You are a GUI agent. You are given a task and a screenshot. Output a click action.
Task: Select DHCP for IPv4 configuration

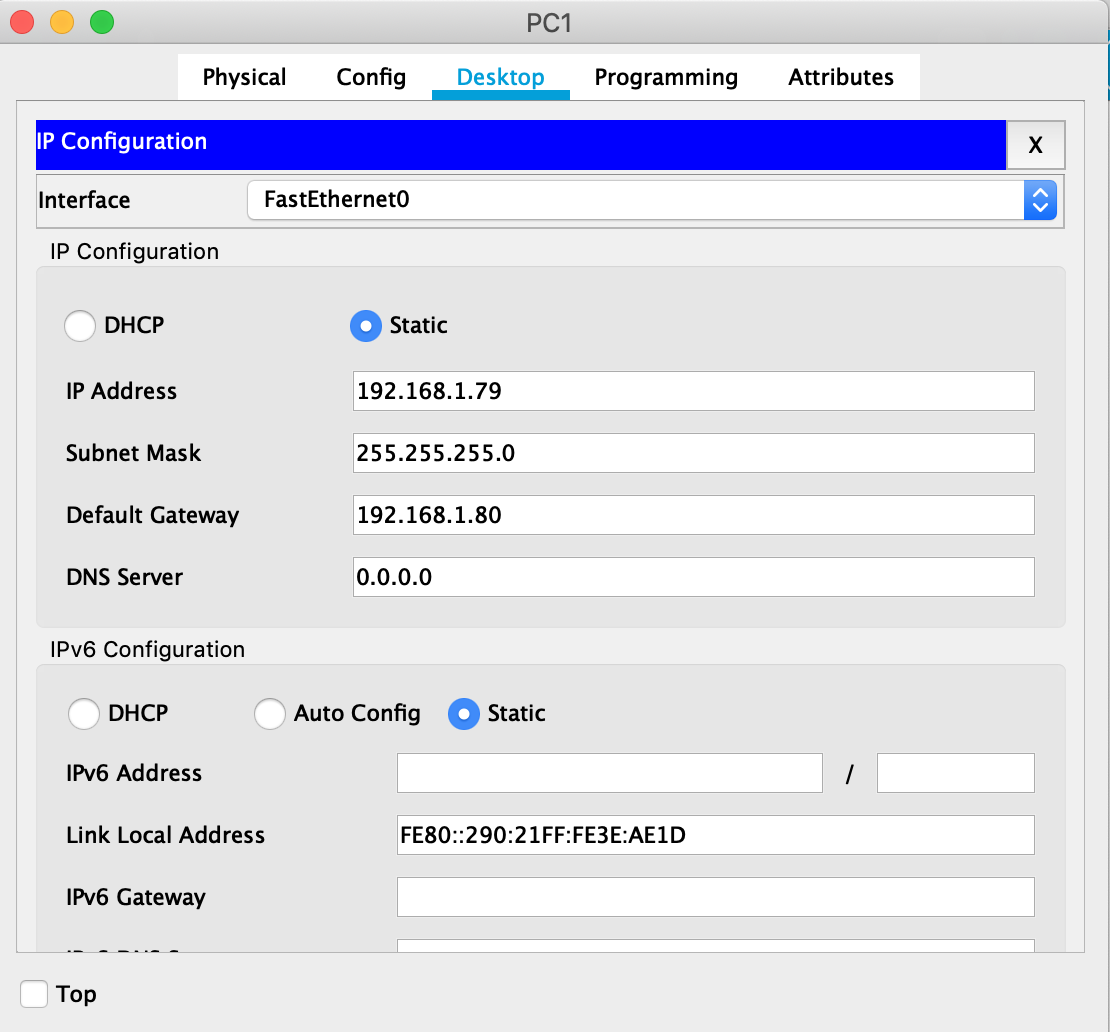[x=81, y=326]
